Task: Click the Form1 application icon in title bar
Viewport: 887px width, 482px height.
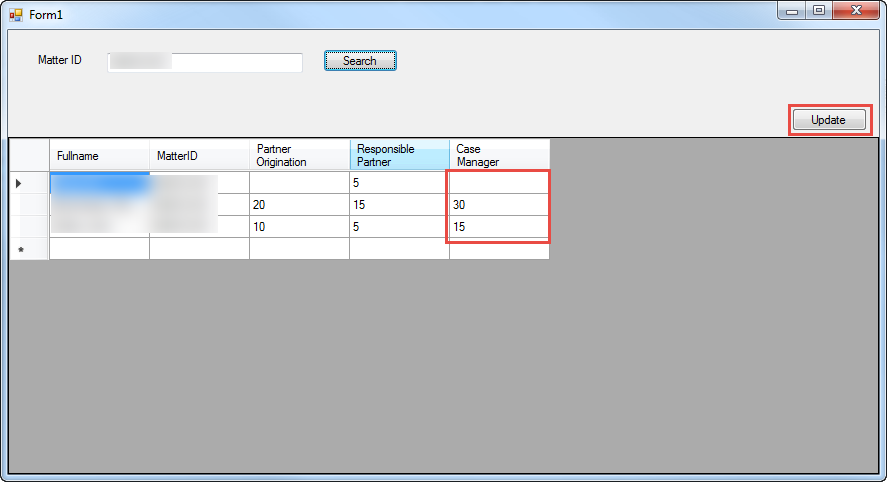Action: click(16, 15)
